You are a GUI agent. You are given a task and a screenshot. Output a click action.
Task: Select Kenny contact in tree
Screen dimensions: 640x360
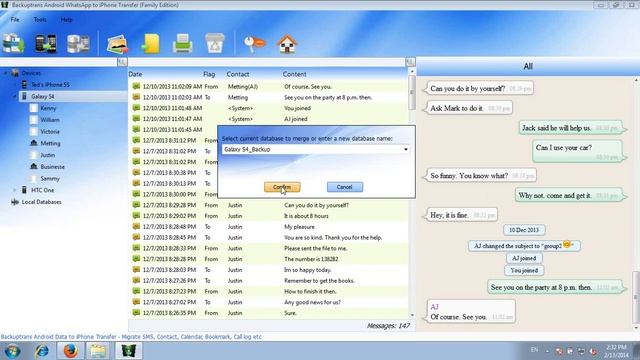(48, 108)
